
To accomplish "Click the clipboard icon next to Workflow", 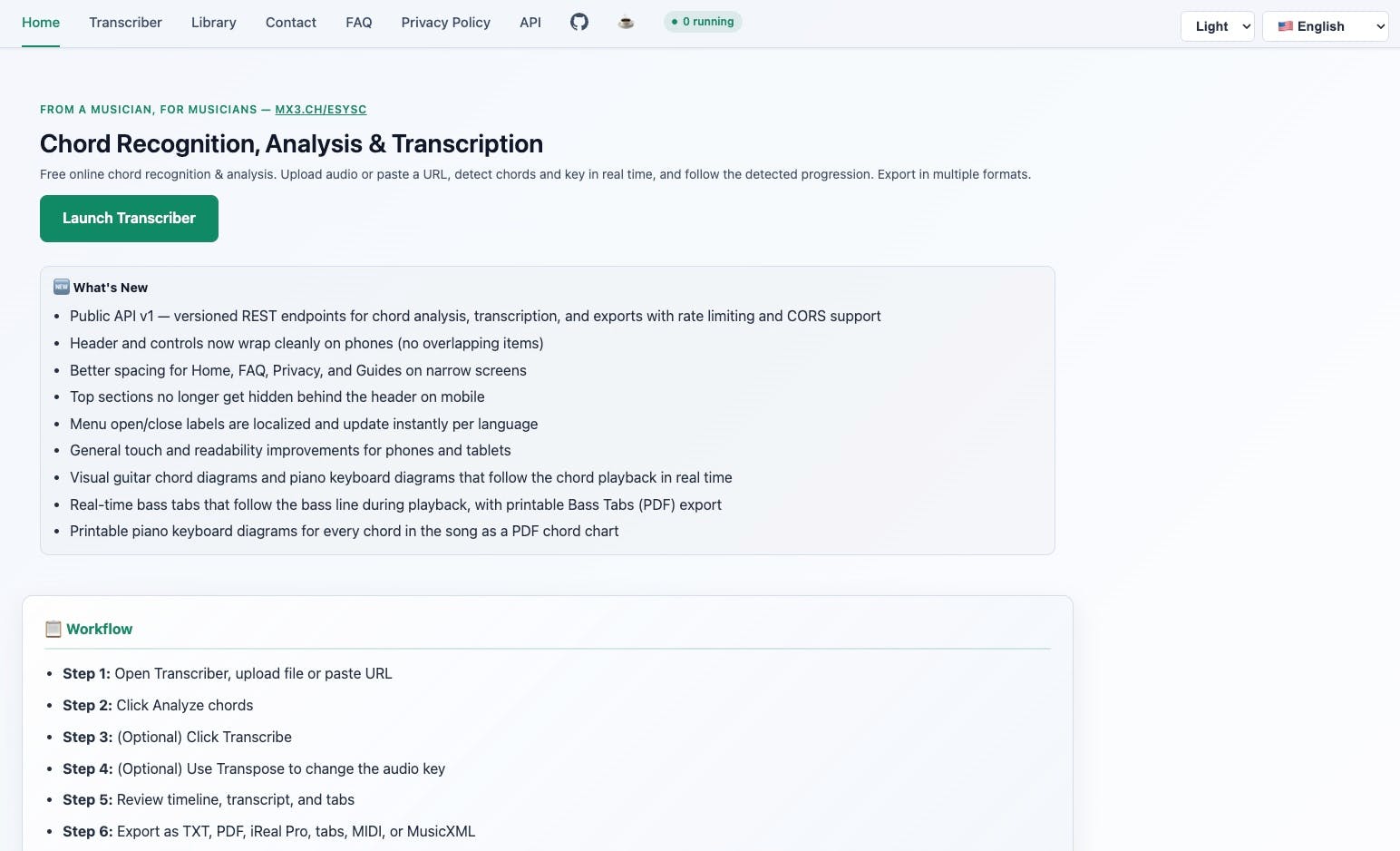I will pos(53,629).
